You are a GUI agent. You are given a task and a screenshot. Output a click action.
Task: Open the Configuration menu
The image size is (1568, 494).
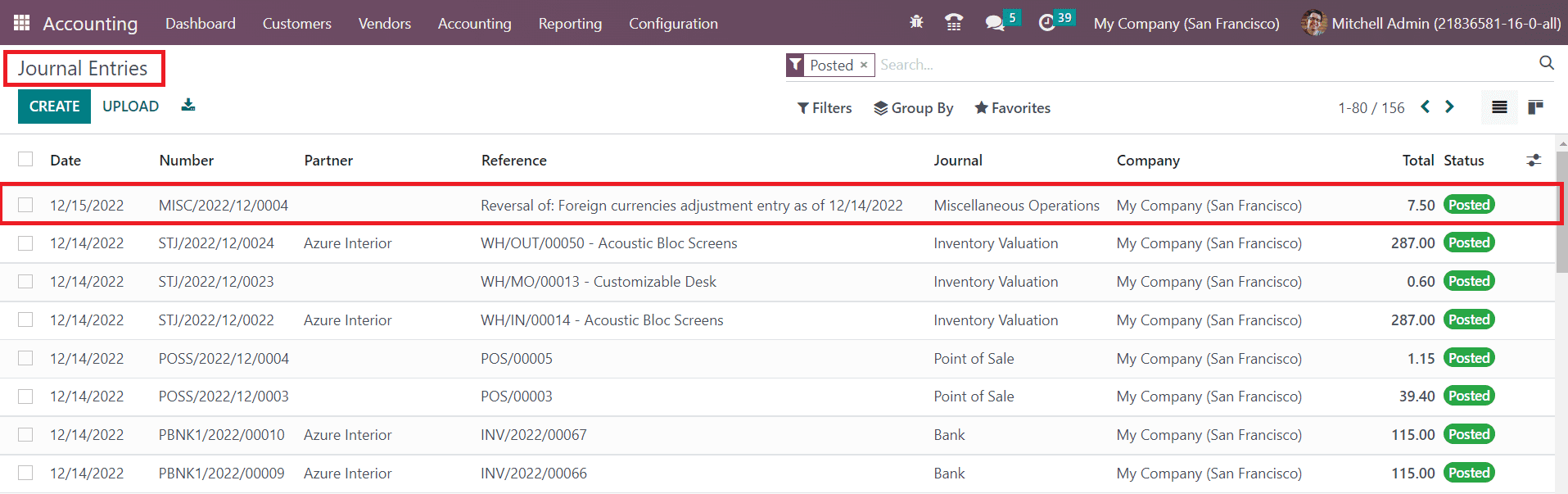[673, 24]
